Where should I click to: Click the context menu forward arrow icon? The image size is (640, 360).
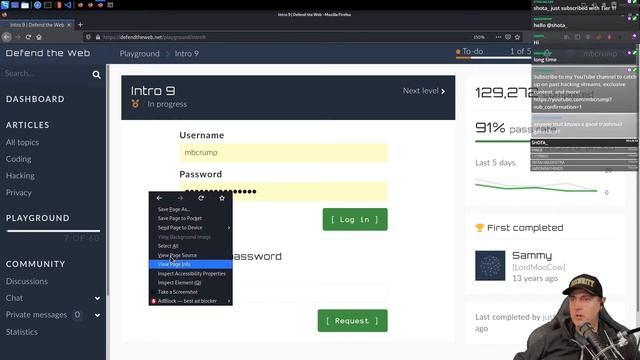click(180, 198)
